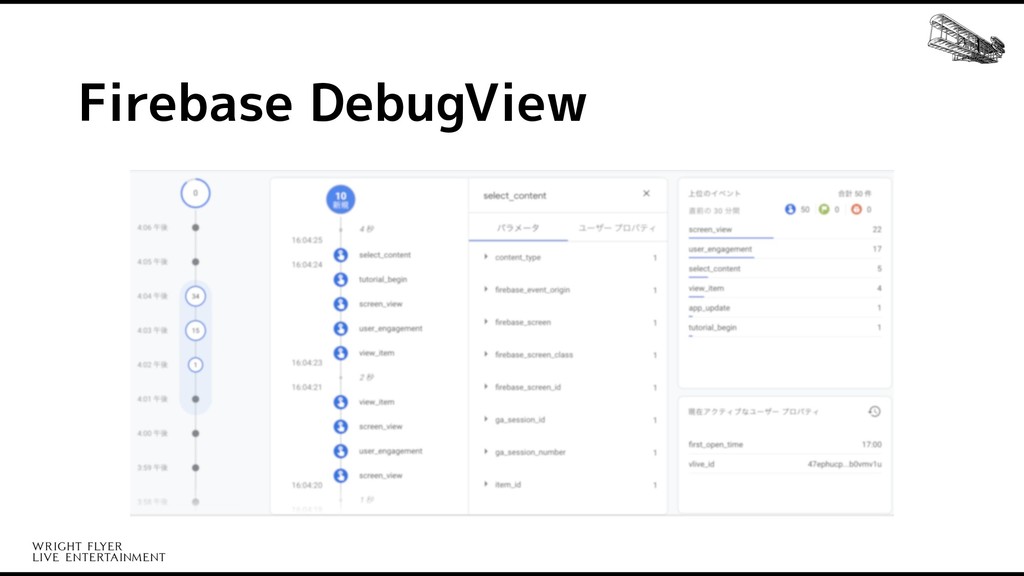Viewport: 1024px width, 576px height.
Task: Click the 上位のイベント heading
Action: click(x=714, y=194)
